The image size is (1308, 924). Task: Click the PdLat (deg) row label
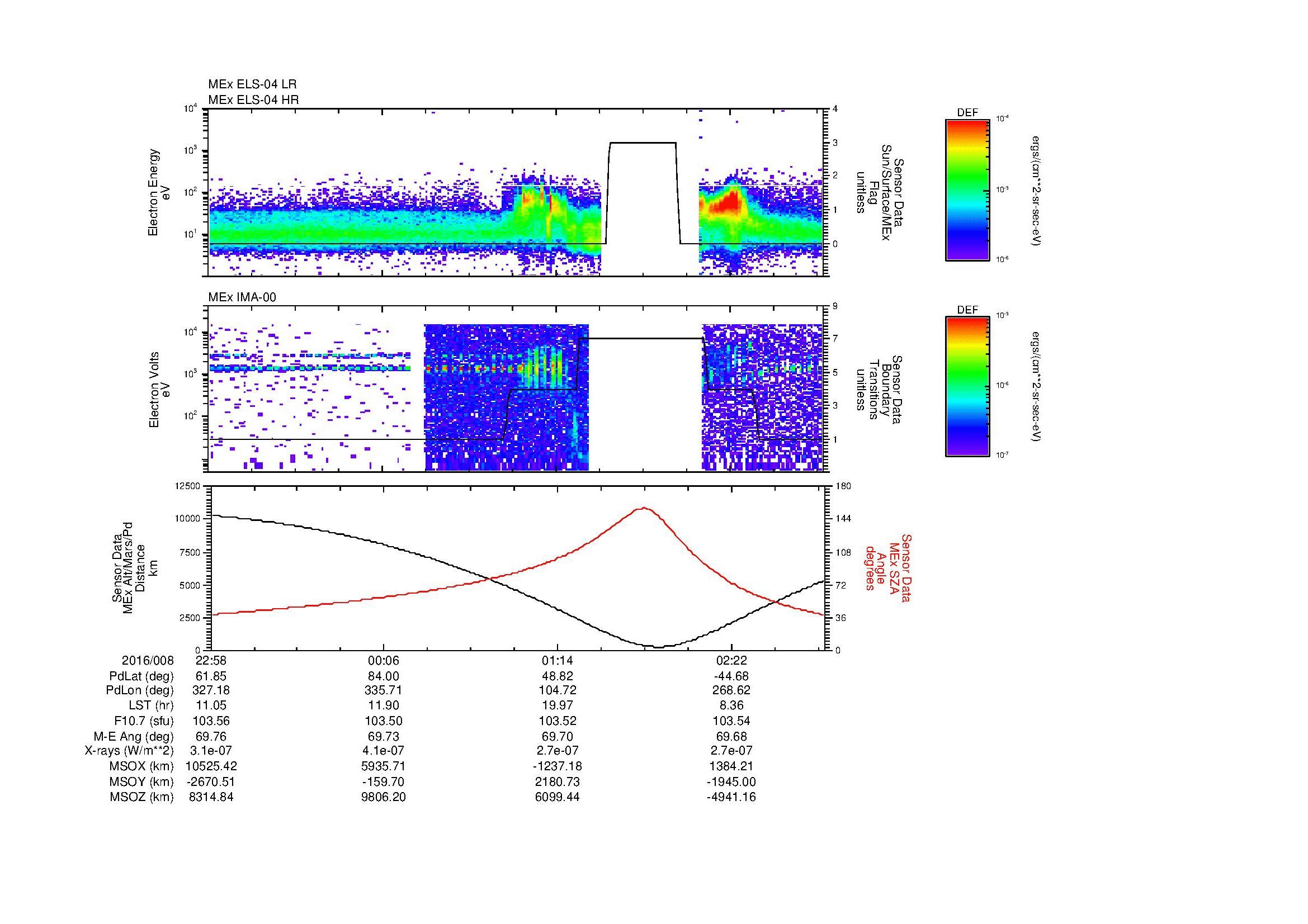coord(141,676)
